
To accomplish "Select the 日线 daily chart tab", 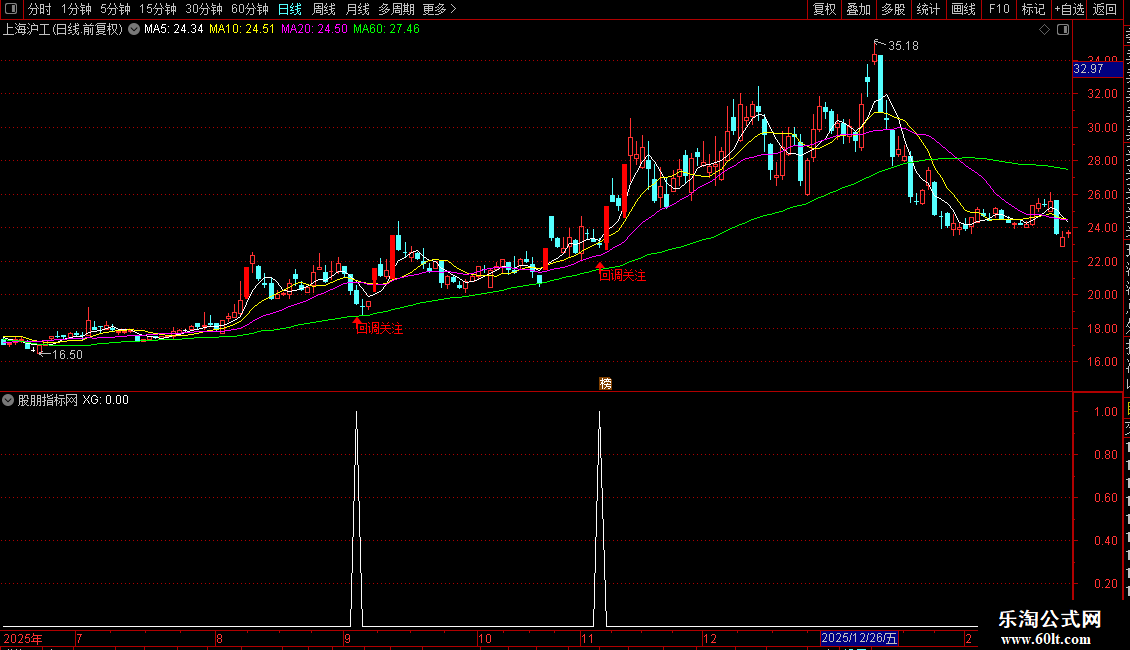I will 290,9.
